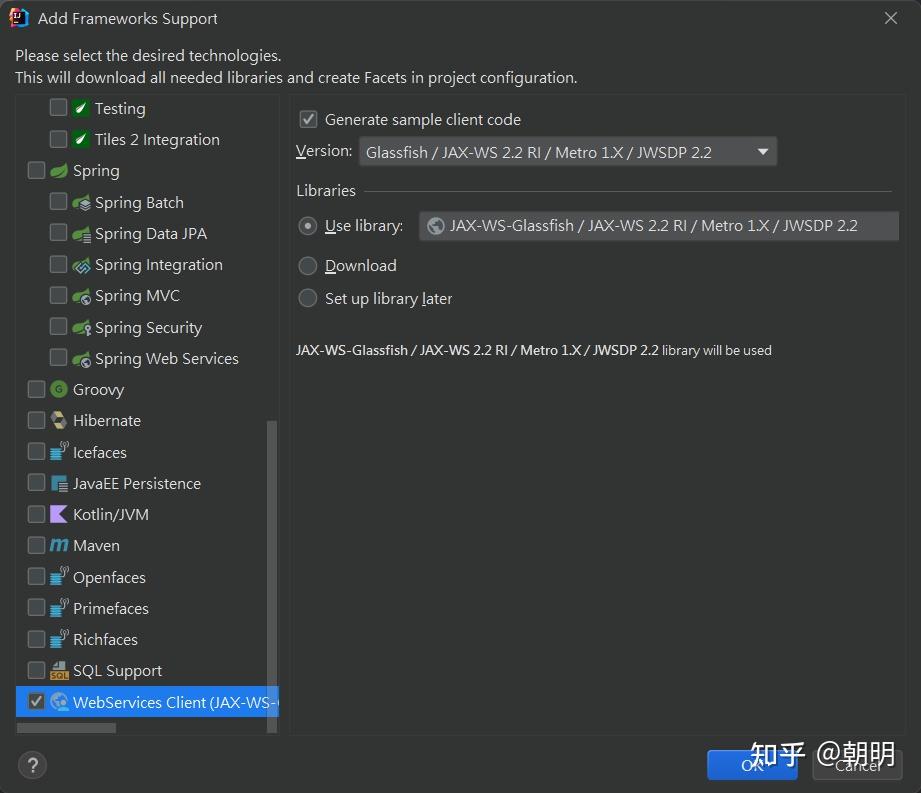This screenshot has width=921, height=793.
Task: Click the Cancel button
Action: (857, 765)
